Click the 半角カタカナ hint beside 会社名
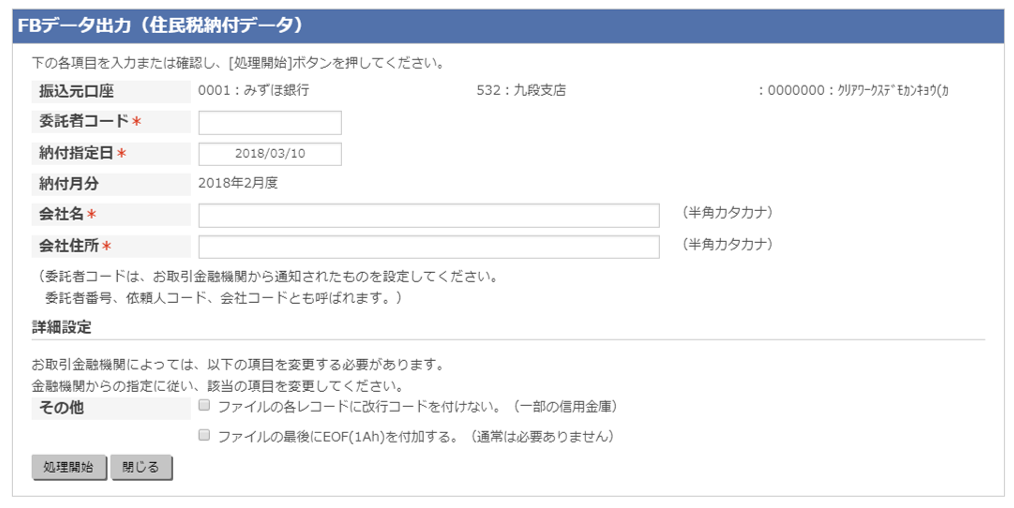 (728, 212)
